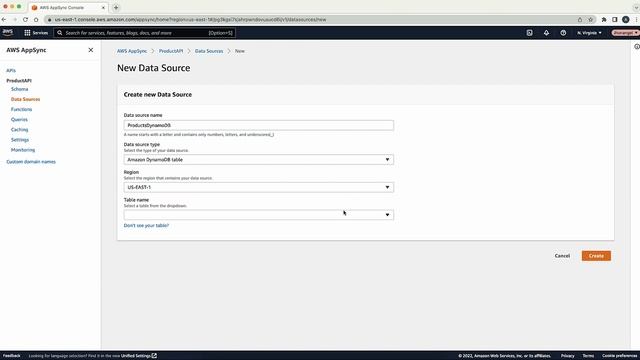Click the share icon in the address bar
Screen dimensions: 640x360
pos(580,20)
